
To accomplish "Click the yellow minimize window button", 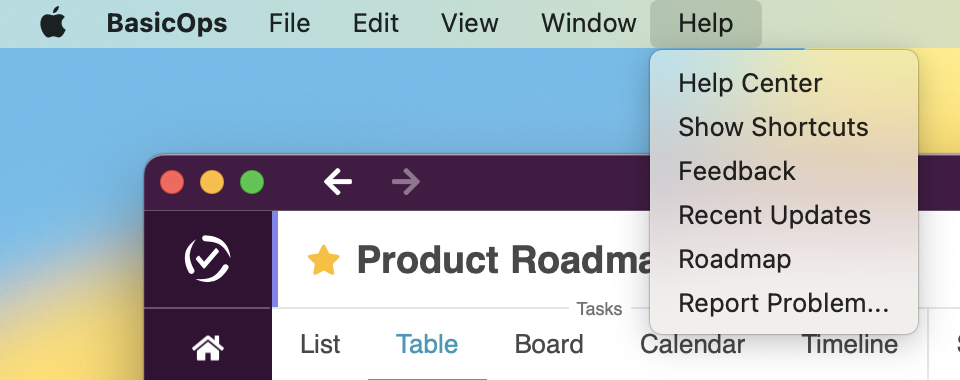I will 212,182.
